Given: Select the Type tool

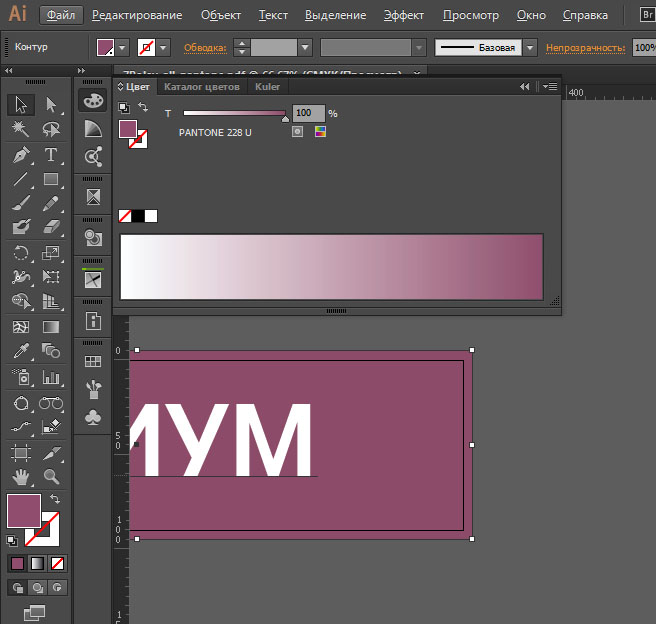Looking at the screenshot, I should click(51, 155).
